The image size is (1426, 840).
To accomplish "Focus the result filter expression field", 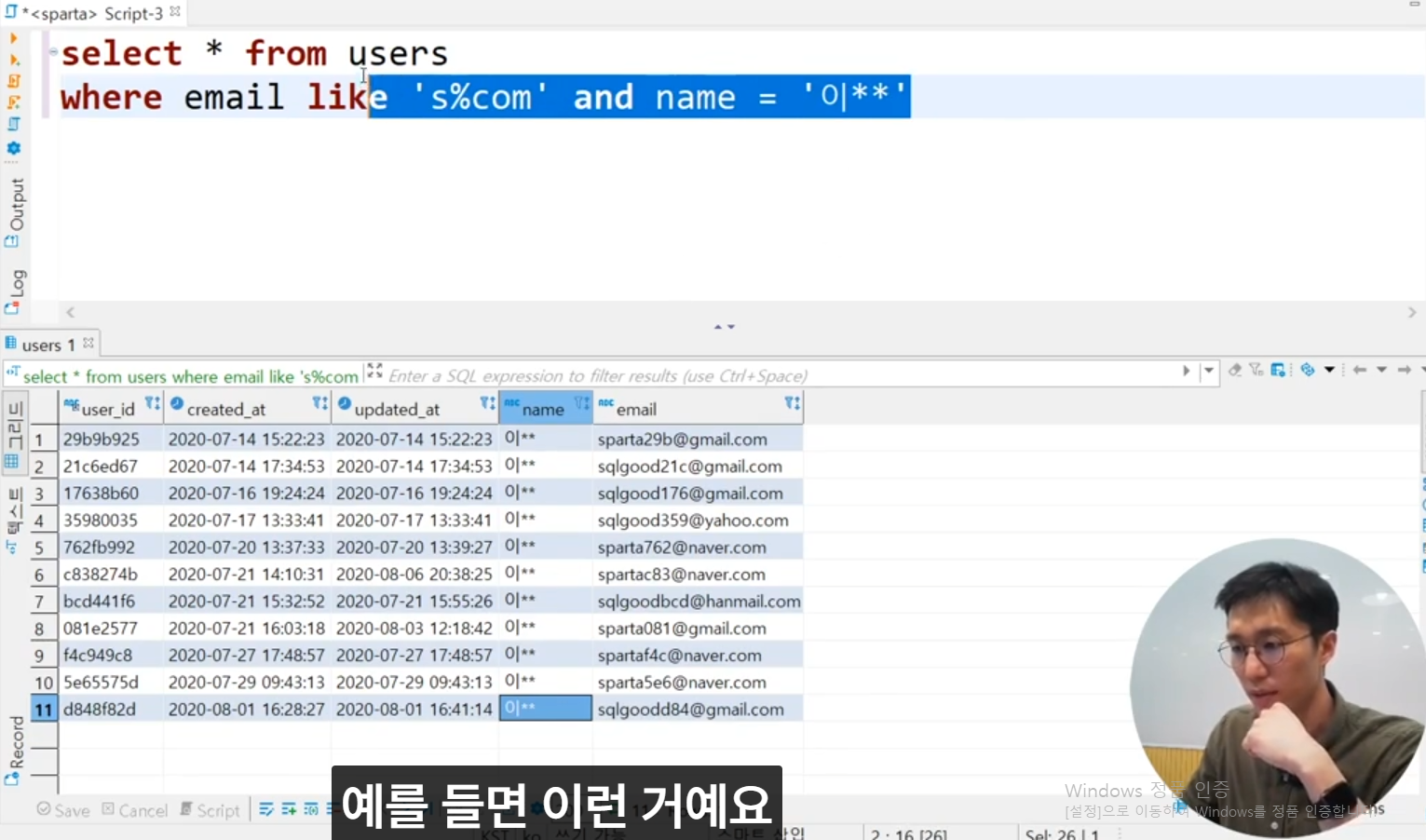I will coord(781,375).
